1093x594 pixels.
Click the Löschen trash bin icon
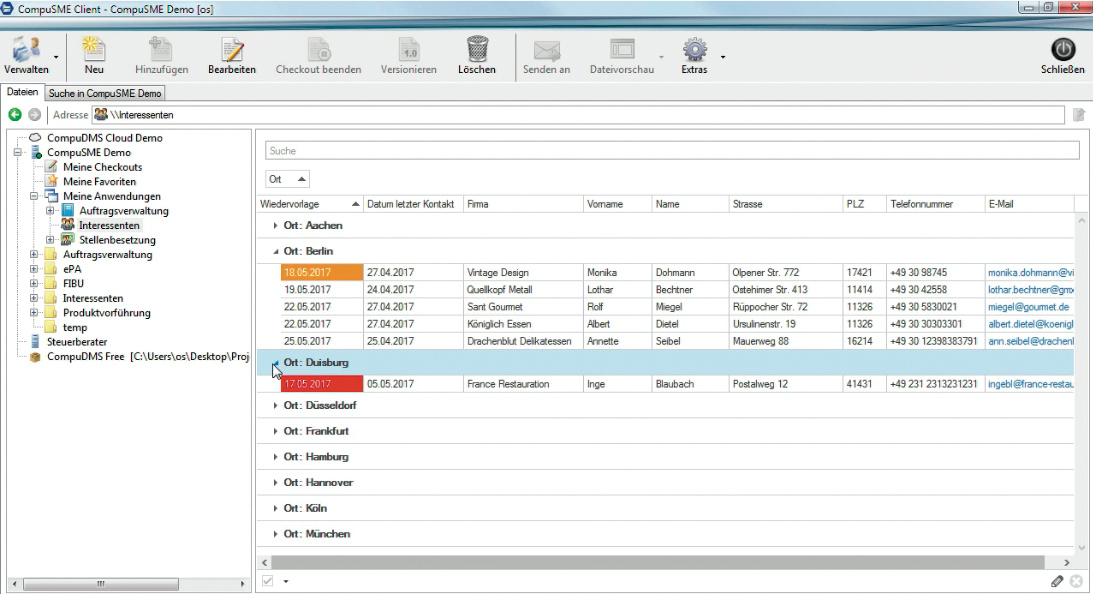pos(477,50)
